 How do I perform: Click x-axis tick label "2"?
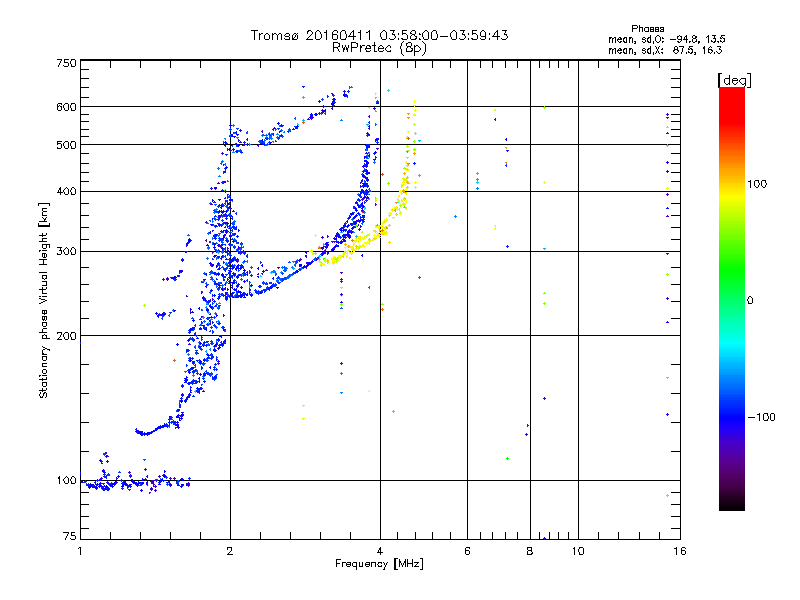230,551
